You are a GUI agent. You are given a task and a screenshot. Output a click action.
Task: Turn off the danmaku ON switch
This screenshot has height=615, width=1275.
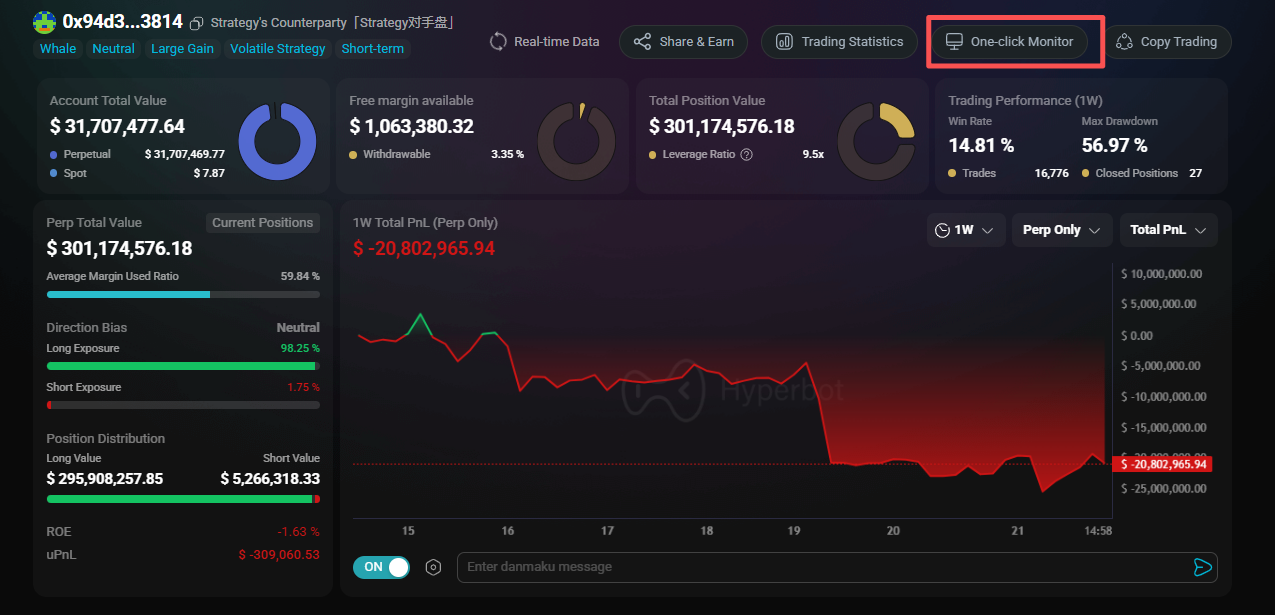[x=381, y=567]
